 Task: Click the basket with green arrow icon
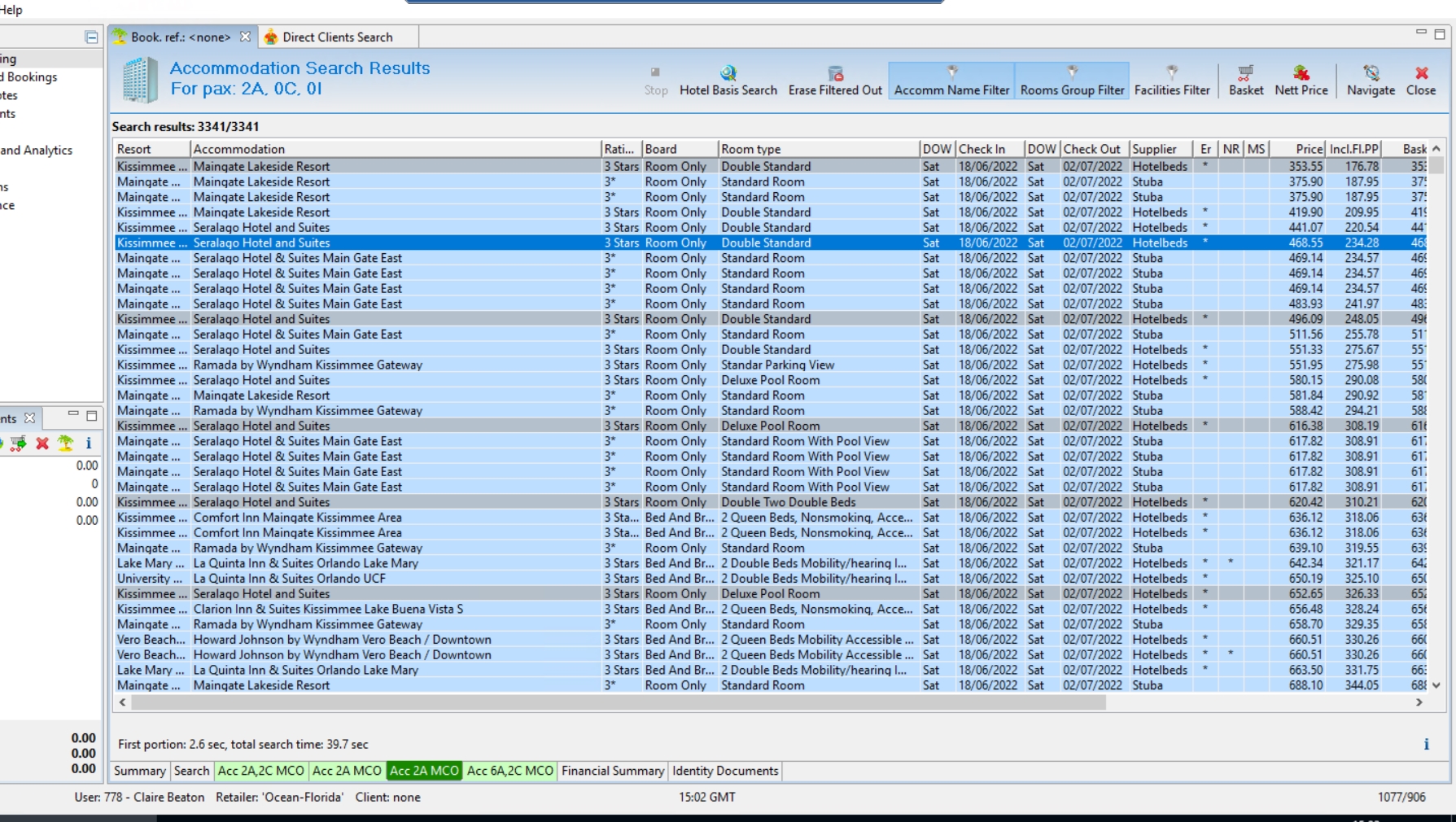18,443
